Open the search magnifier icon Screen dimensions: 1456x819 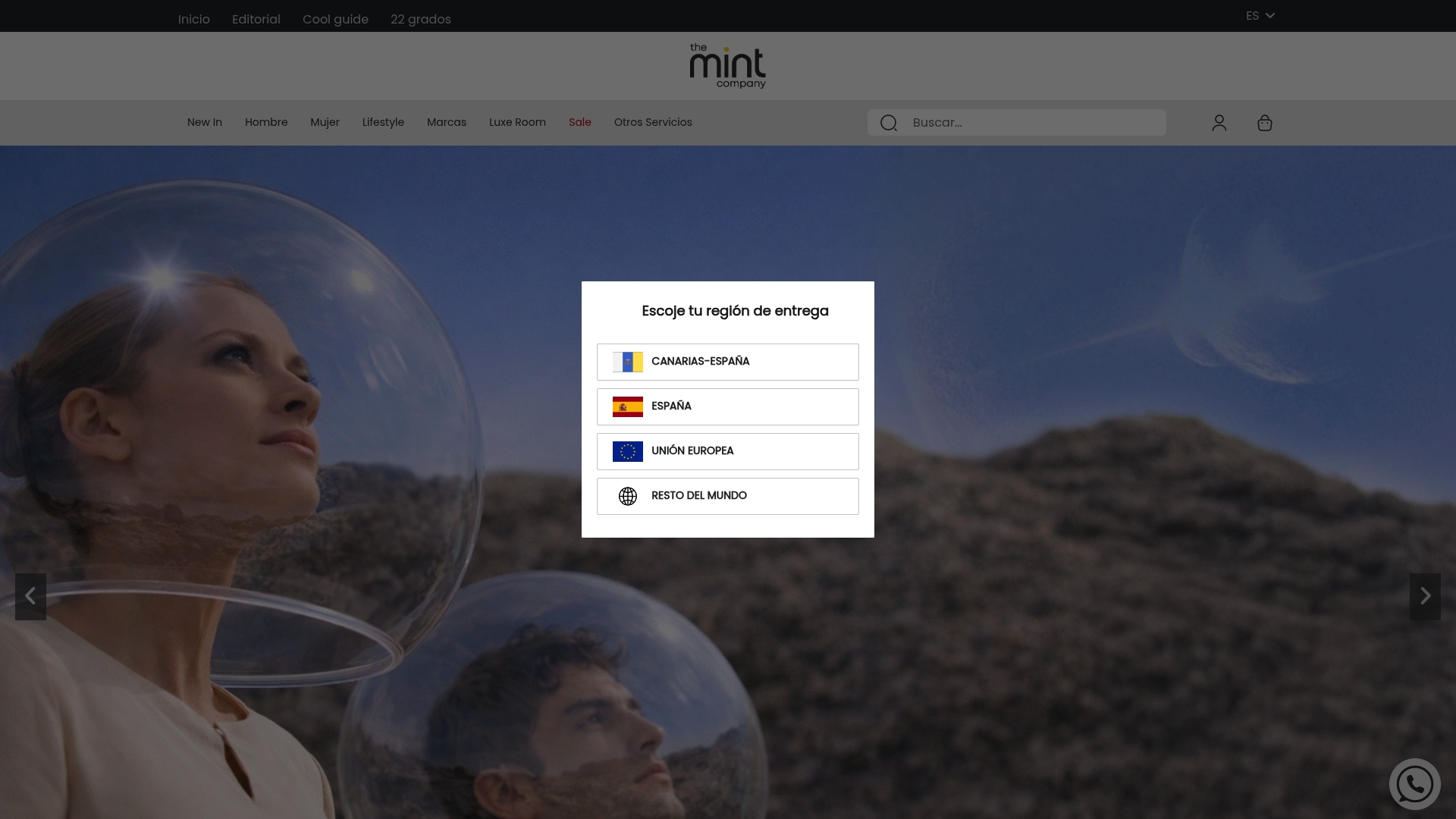tap(888, 122)
